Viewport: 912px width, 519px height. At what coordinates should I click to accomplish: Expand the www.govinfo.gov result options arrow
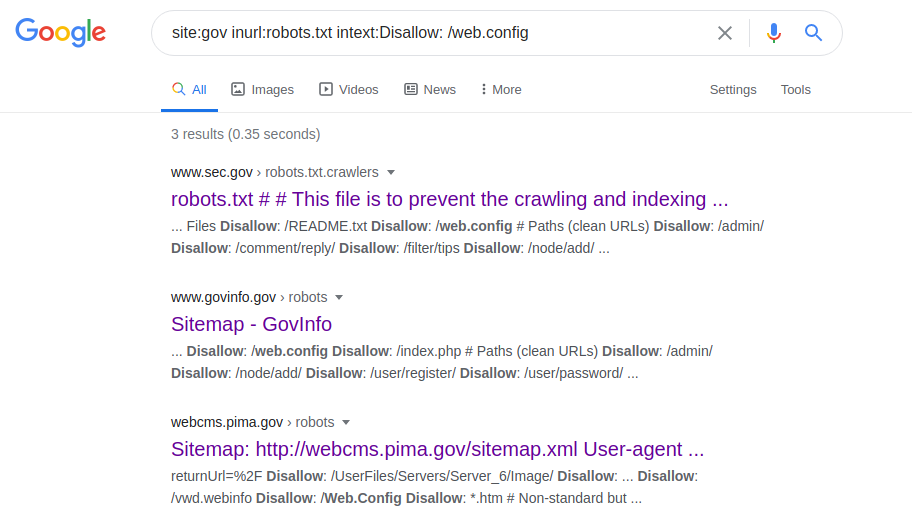pos(339,298)
